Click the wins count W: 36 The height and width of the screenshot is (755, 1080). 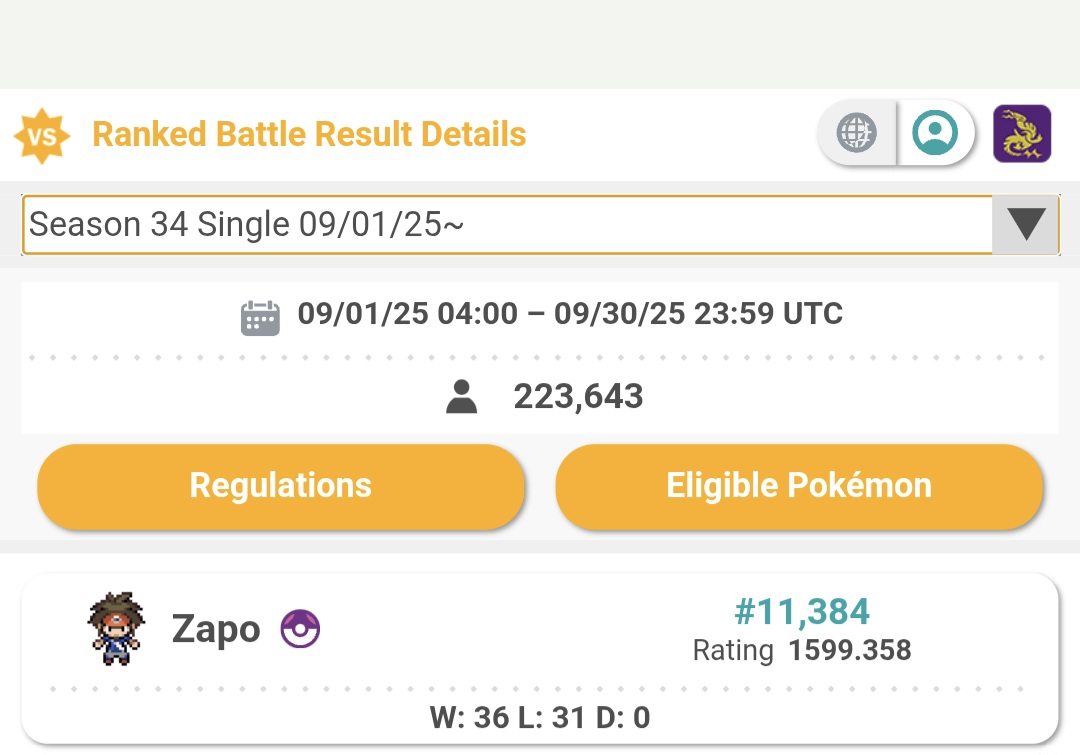pos(468,717)
